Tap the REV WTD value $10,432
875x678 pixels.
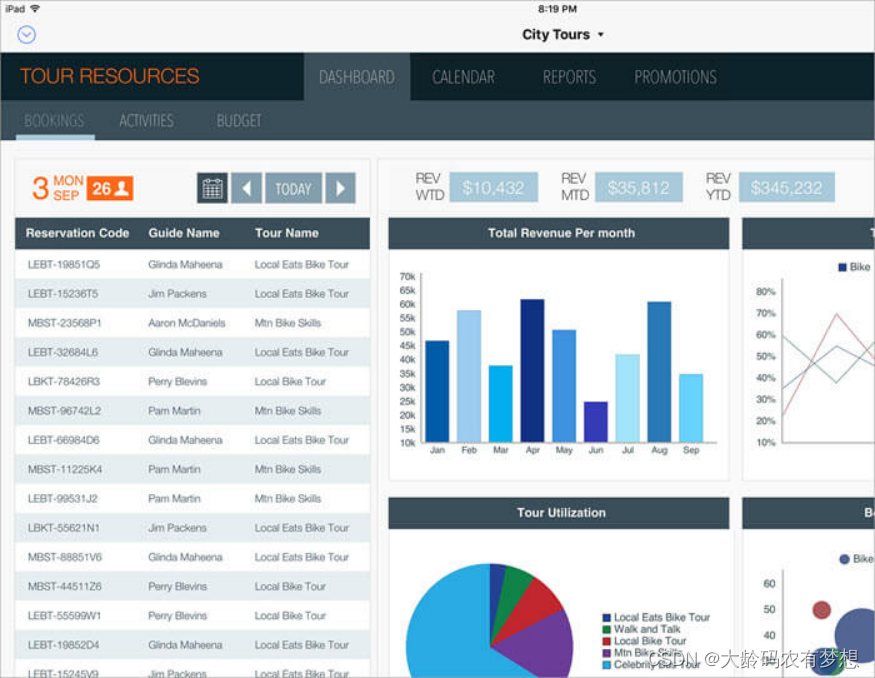493,187
